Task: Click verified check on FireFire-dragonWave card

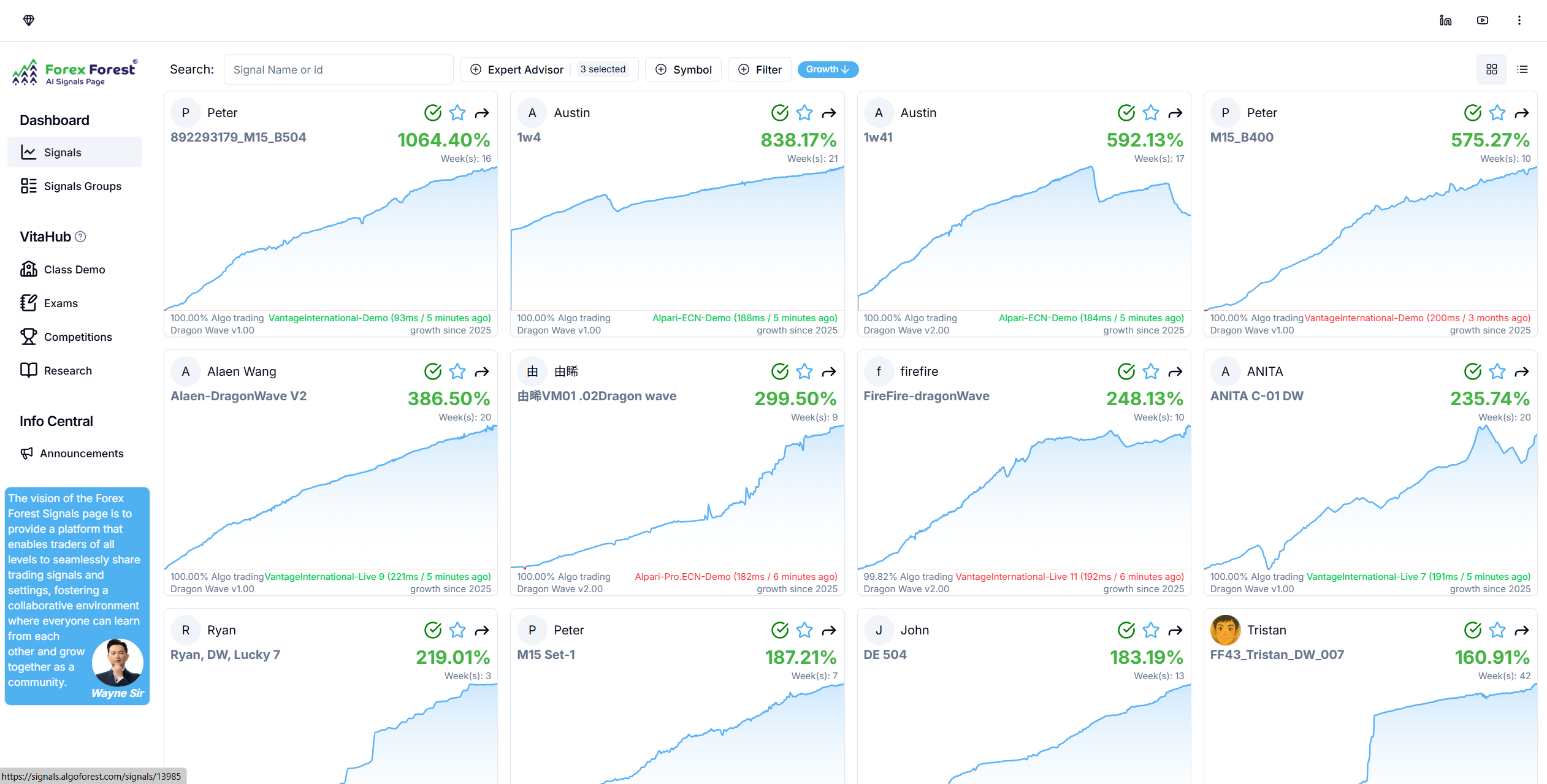Action: (1126, 371)
